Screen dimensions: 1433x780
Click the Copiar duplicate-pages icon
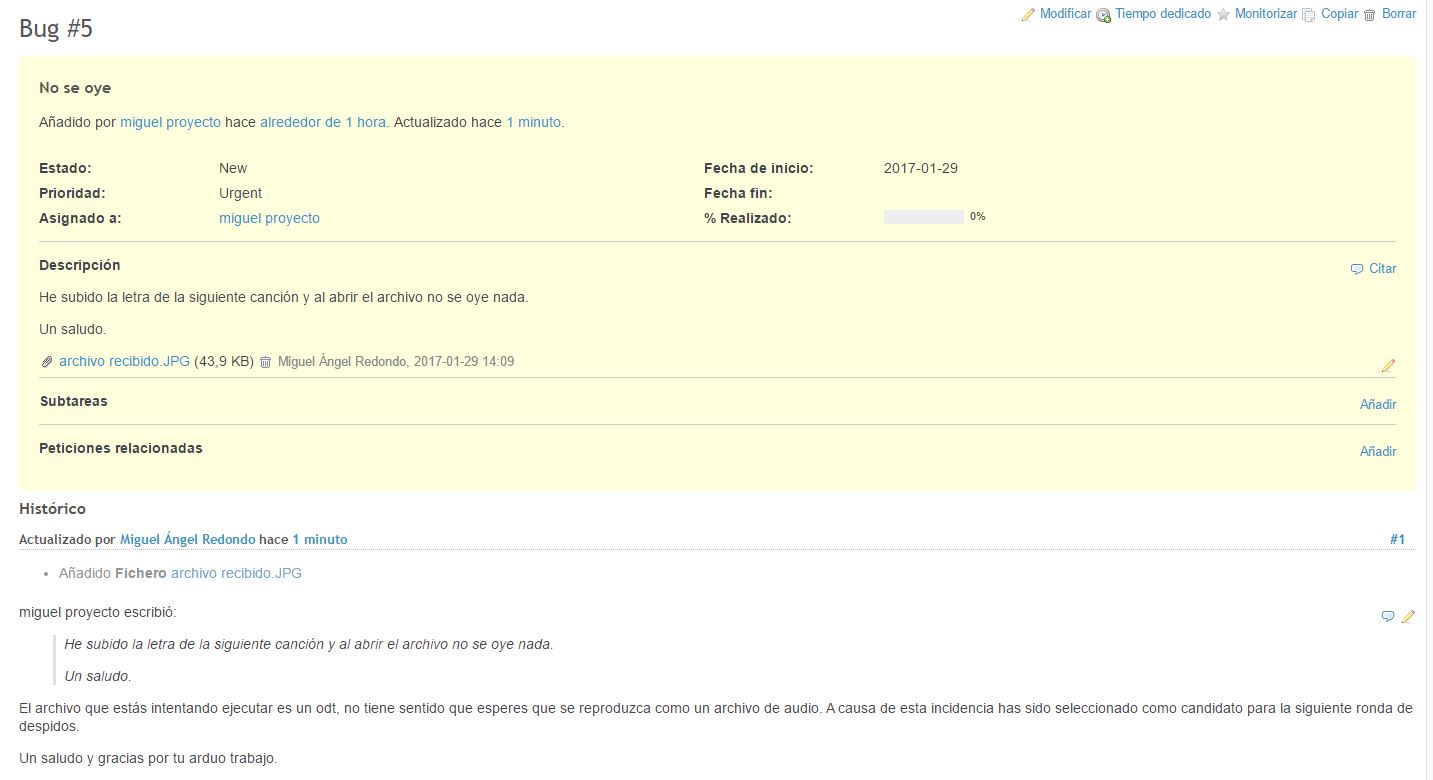pos(1309,15)
